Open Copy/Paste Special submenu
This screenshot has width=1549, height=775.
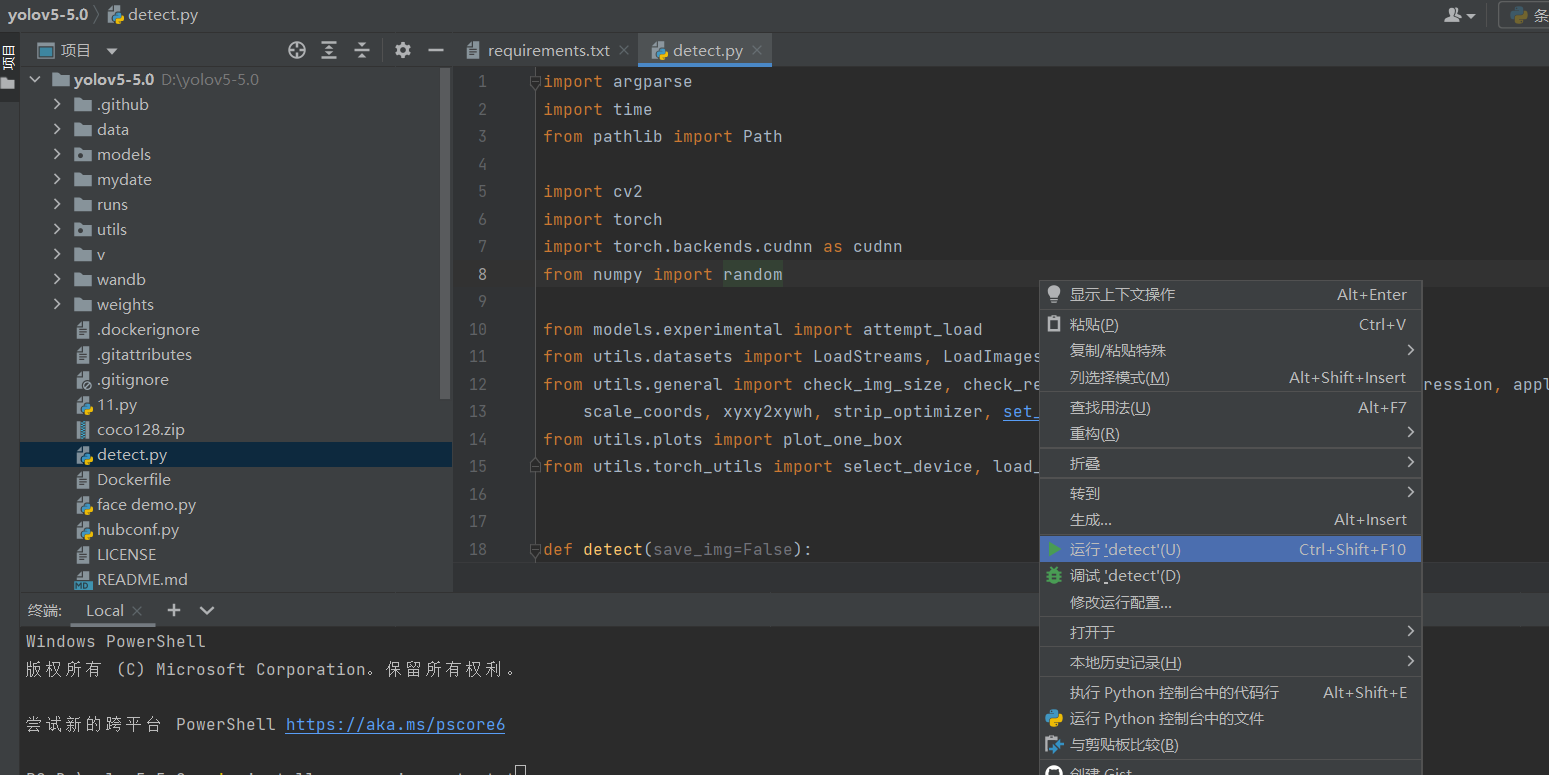click(x=1231, y=350)
